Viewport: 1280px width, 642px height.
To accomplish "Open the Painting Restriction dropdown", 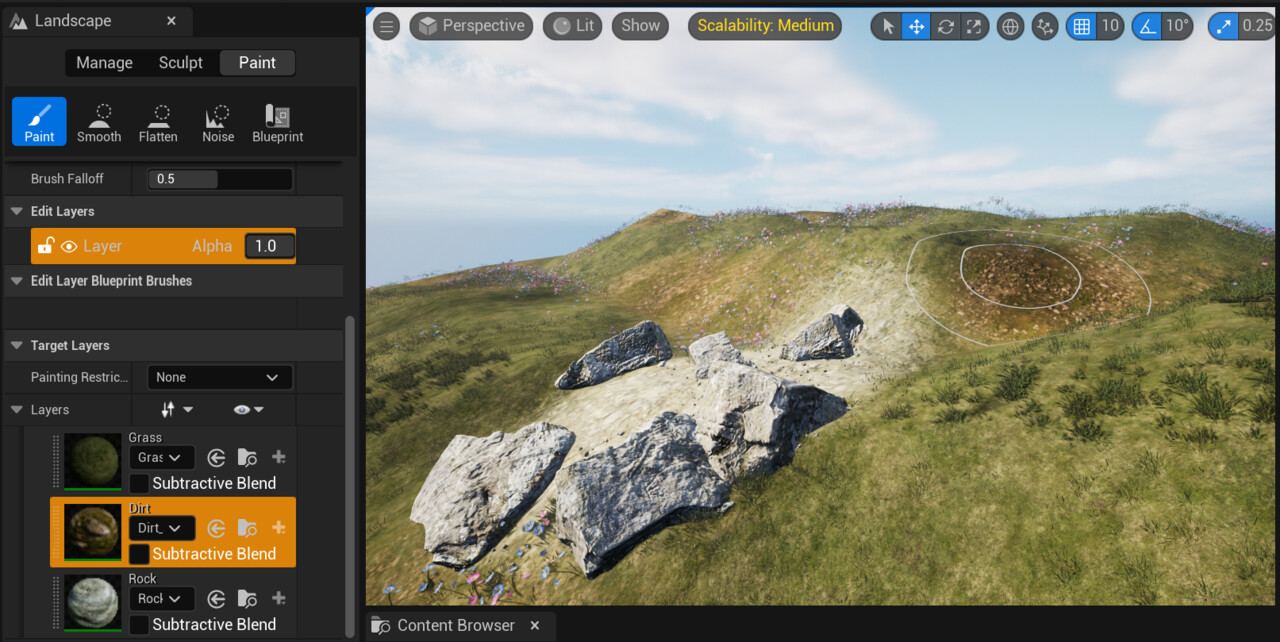I will [219, 377].
